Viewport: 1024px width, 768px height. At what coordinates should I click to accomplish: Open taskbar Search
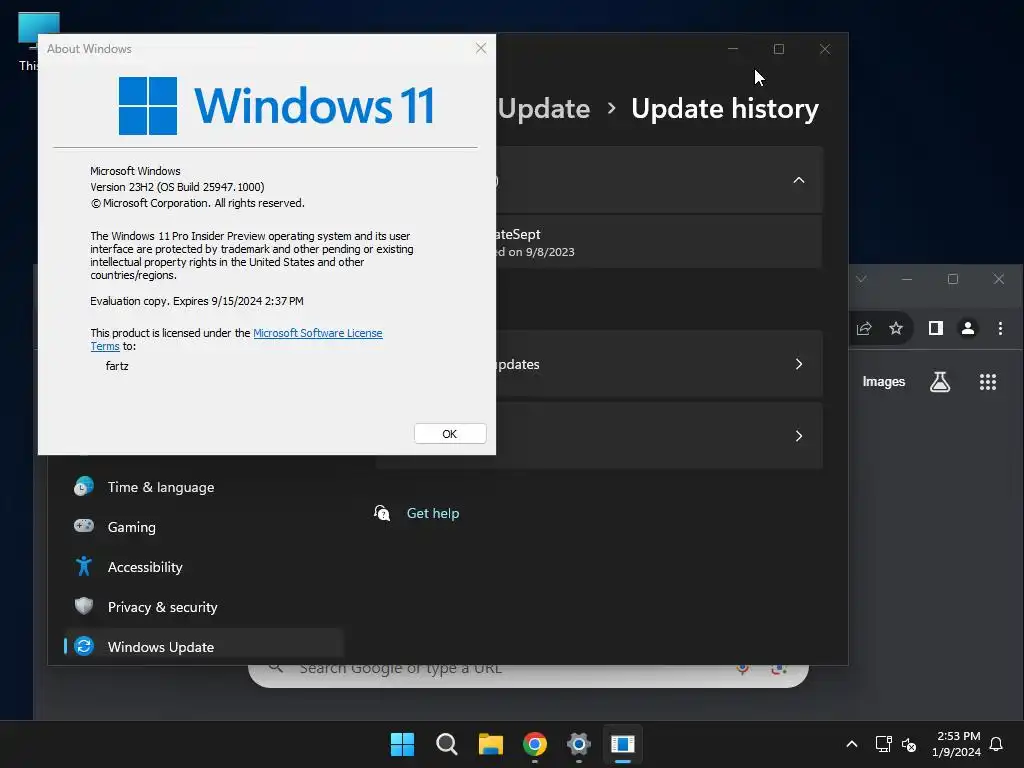click(447, 744)
